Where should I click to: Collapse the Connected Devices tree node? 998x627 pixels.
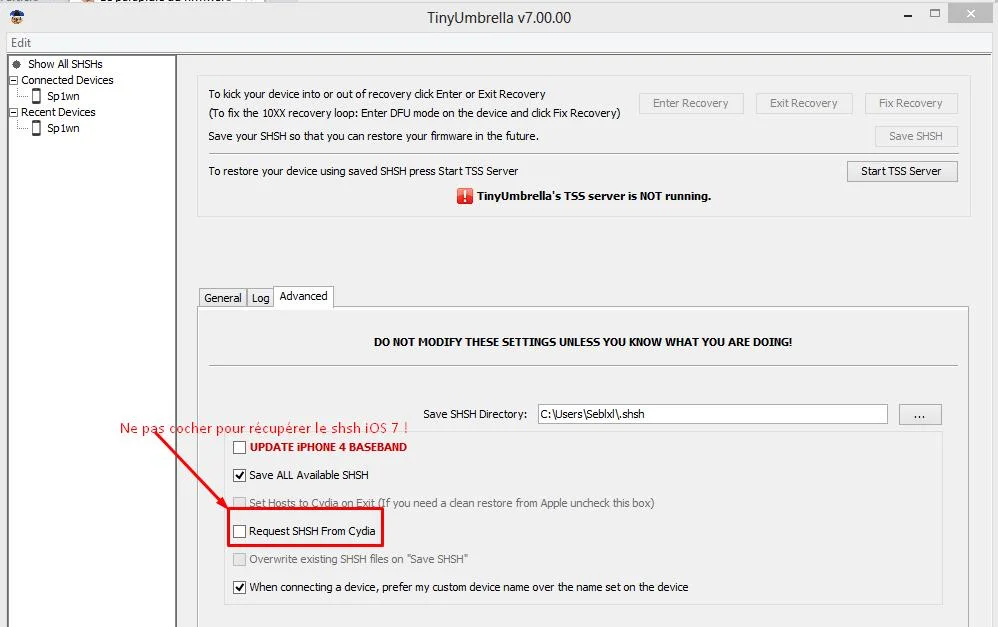pyautogui.click(x=13, y=80)
